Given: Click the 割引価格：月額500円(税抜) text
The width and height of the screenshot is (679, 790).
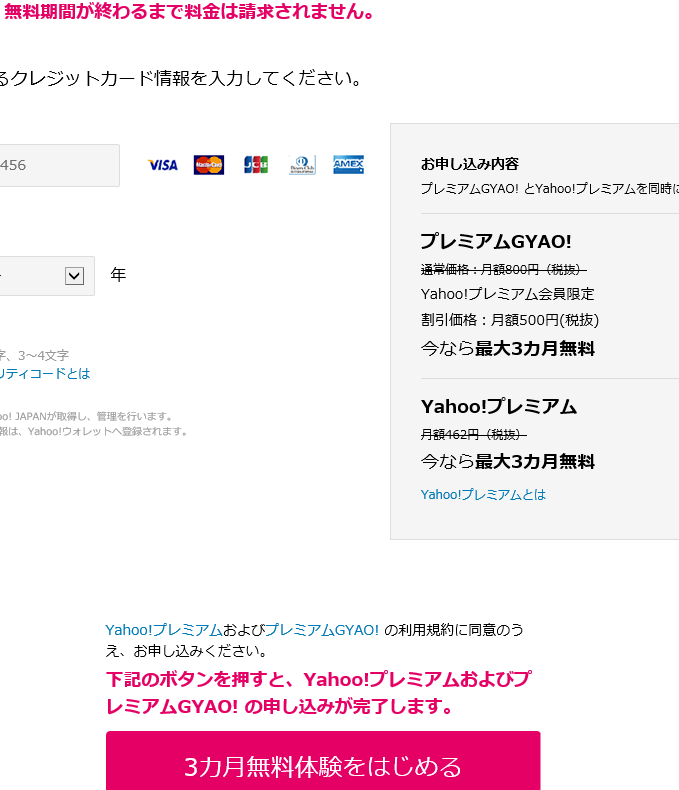Looking at the screenshot, I should (x=510, y=320).
